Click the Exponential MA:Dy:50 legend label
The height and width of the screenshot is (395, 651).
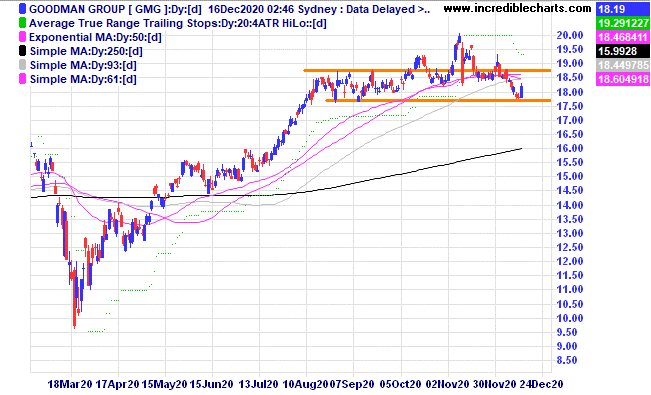click(95, 37)
